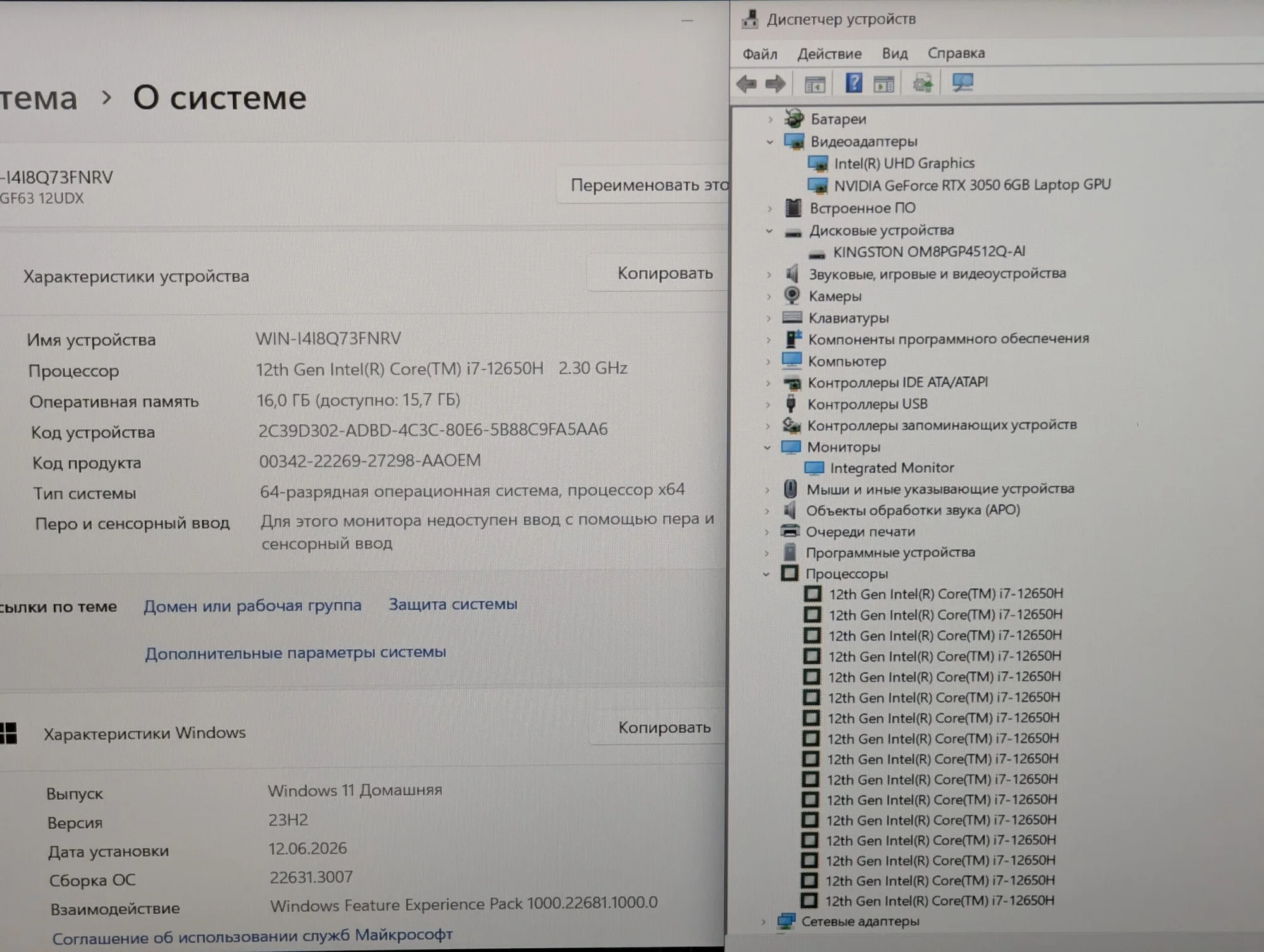This screenshot has height=952, width=1264.
Task: Click the Программные устройства item
Action: coord(890,552)
